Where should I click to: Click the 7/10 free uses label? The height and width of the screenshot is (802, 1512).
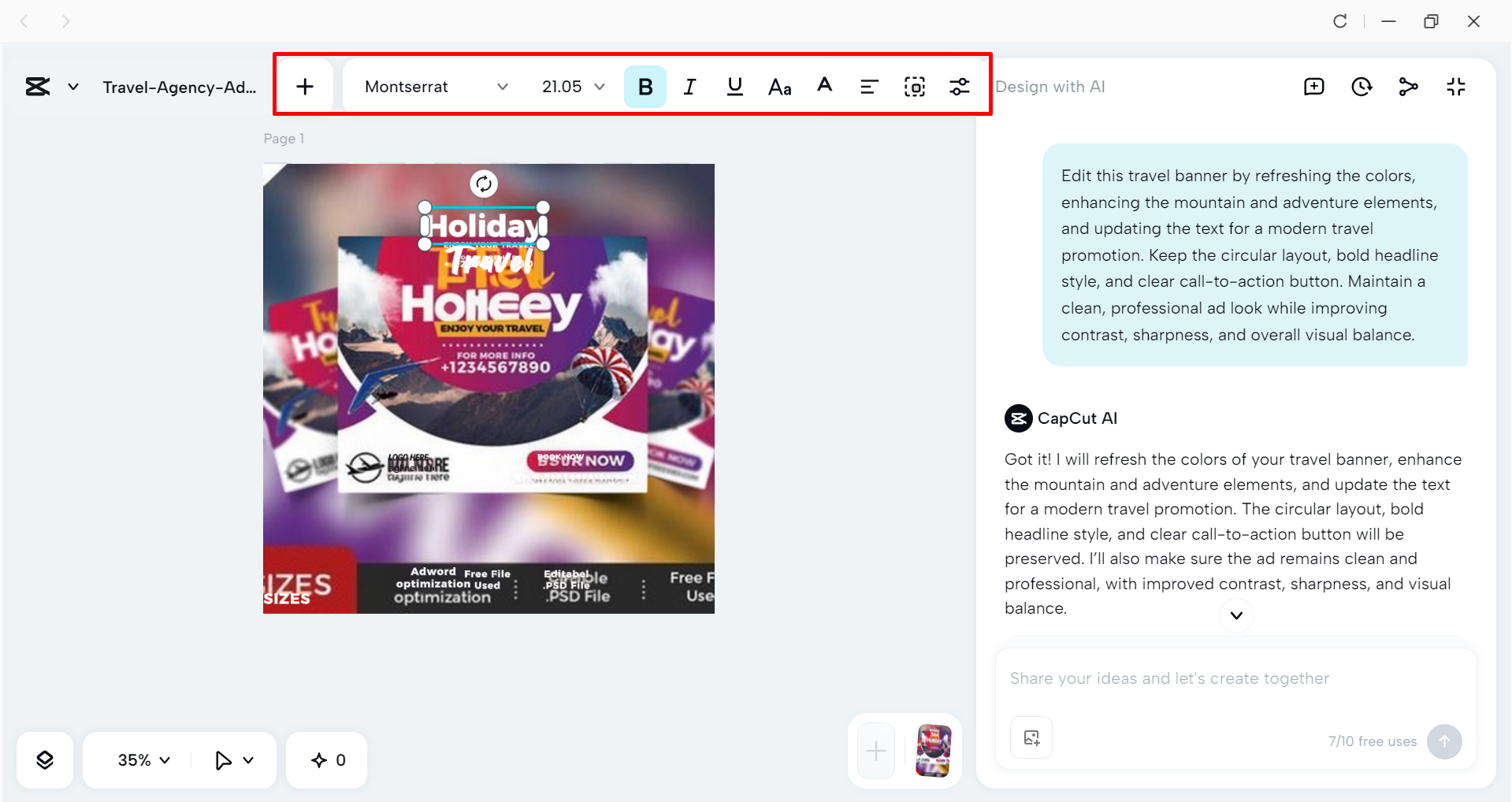(1373, 741)
